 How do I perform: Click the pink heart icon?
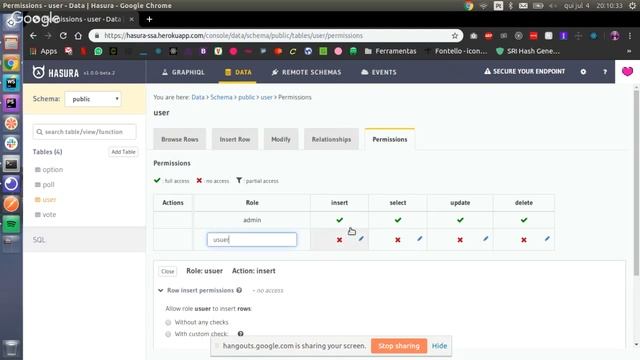[627, 71]
